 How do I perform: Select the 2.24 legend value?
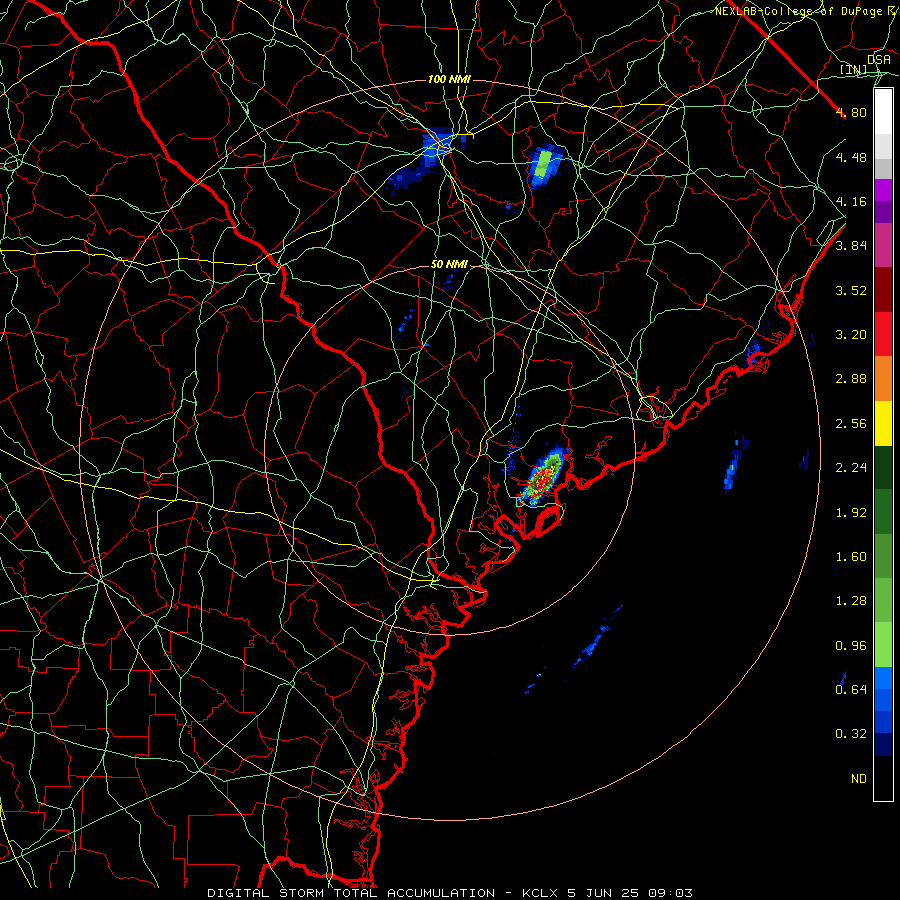click(x=851, y=468)
